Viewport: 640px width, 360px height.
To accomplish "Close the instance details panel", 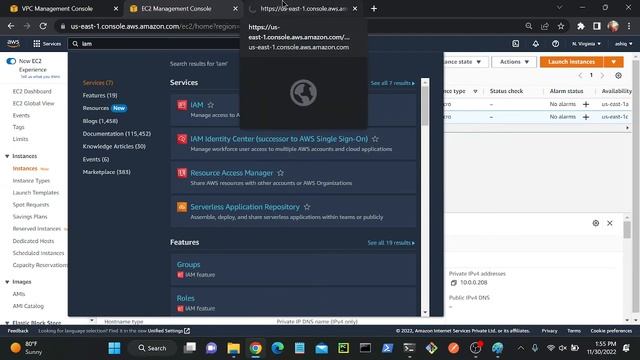I will click(610, 223).
